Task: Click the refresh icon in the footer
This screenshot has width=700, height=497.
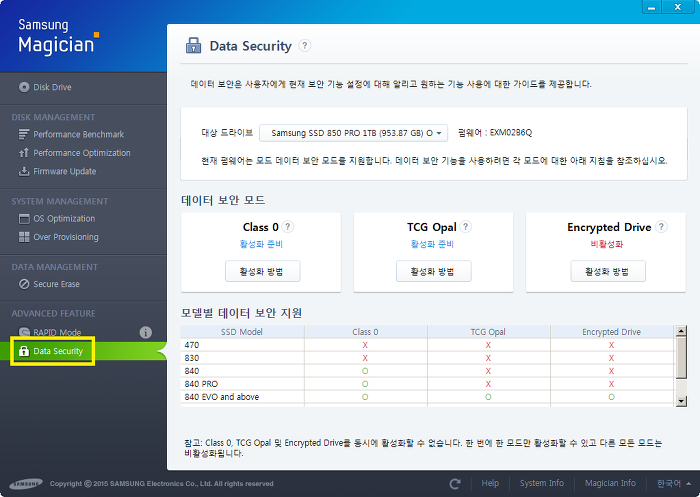Action: [455, 484]
